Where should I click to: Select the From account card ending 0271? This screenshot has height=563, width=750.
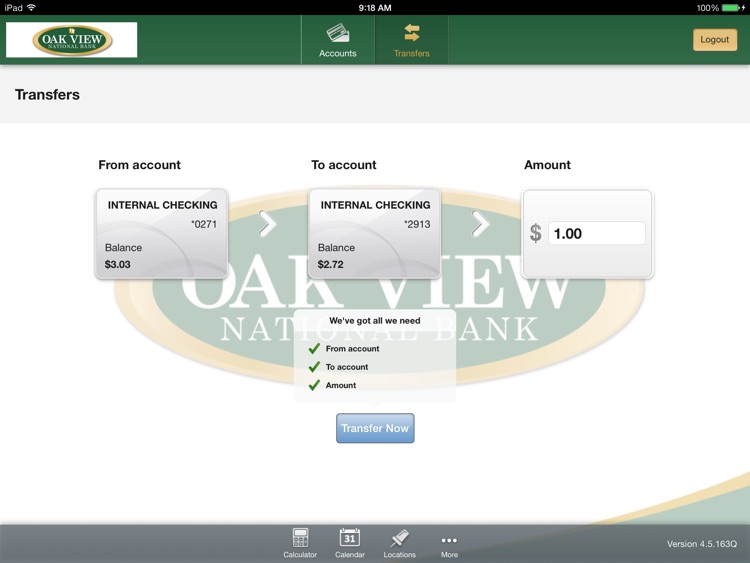[162, 233]
